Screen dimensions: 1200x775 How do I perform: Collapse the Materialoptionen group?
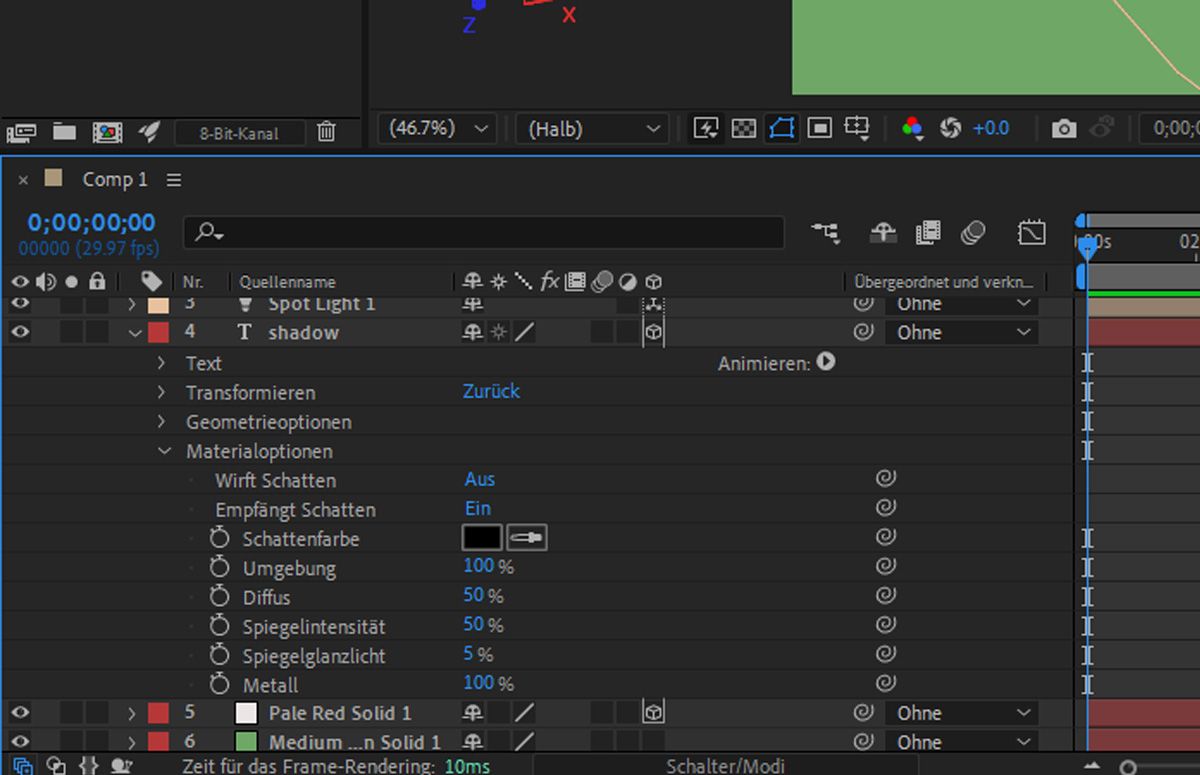click(x=165, y=451)
